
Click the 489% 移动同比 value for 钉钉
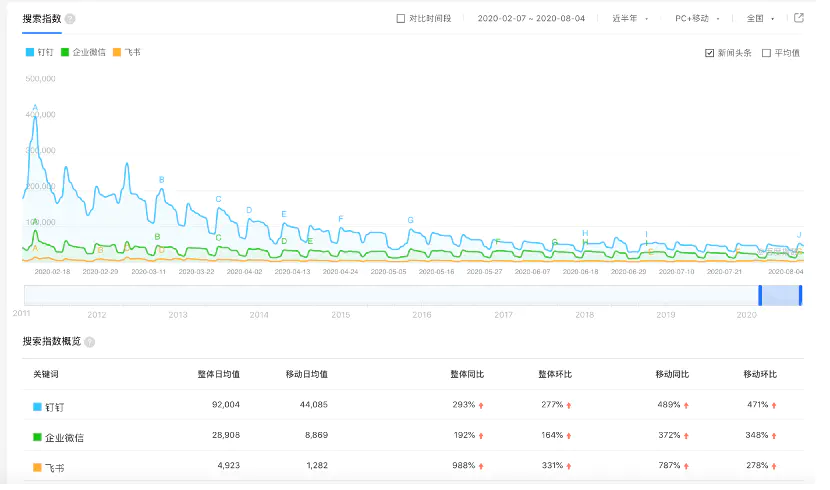point(669,404)
